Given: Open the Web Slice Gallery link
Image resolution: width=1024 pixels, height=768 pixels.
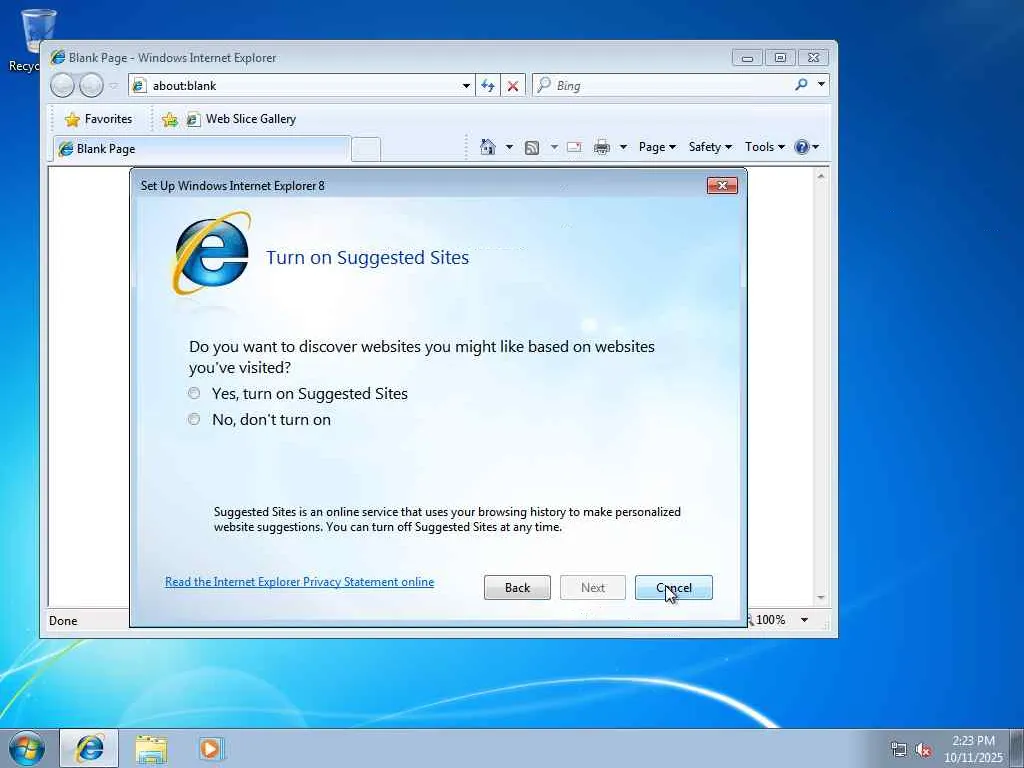Looking at the screenshot, I should (x=241, y=119).
